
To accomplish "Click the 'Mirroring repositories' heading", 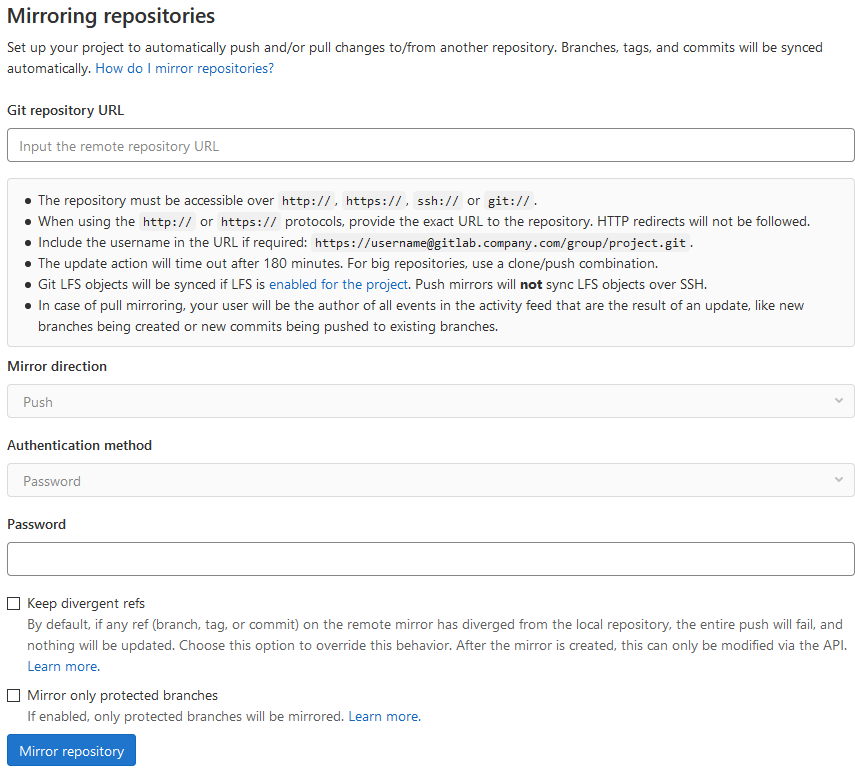I will click(111, 16).
